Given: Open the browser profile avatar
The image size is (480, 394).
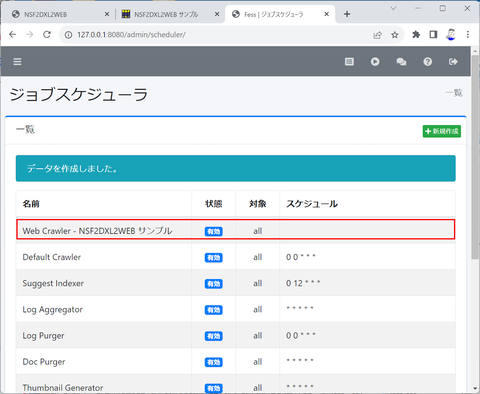Looking at the screenshot, I should [451, 34].
